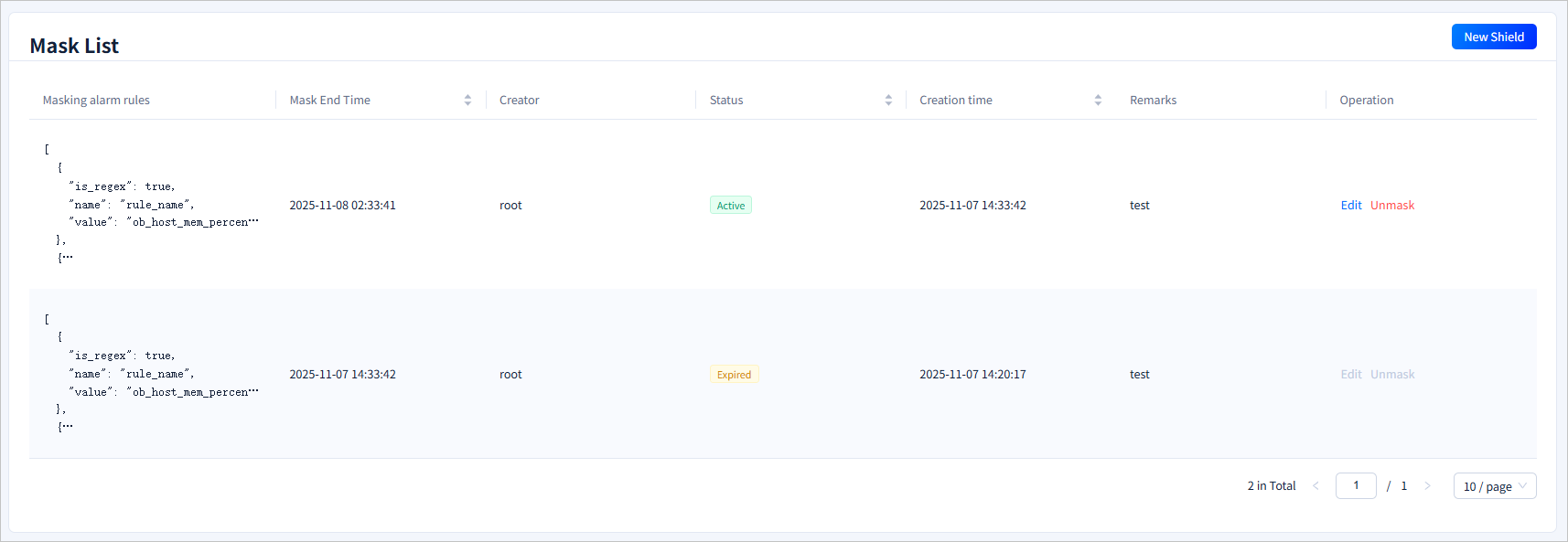Go to the previous page arrow

[1316, 486]
